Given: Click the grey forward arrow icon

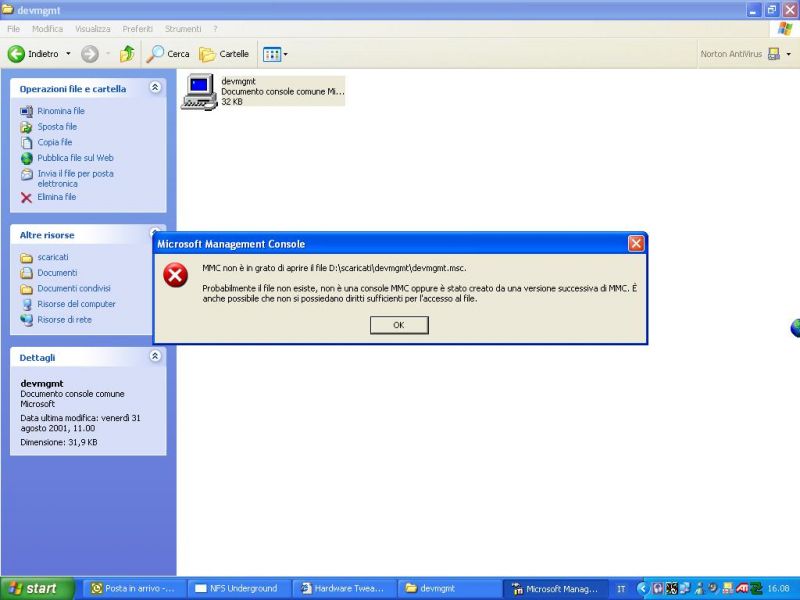Looking at the screenshot, I should [x=90, y=54].
